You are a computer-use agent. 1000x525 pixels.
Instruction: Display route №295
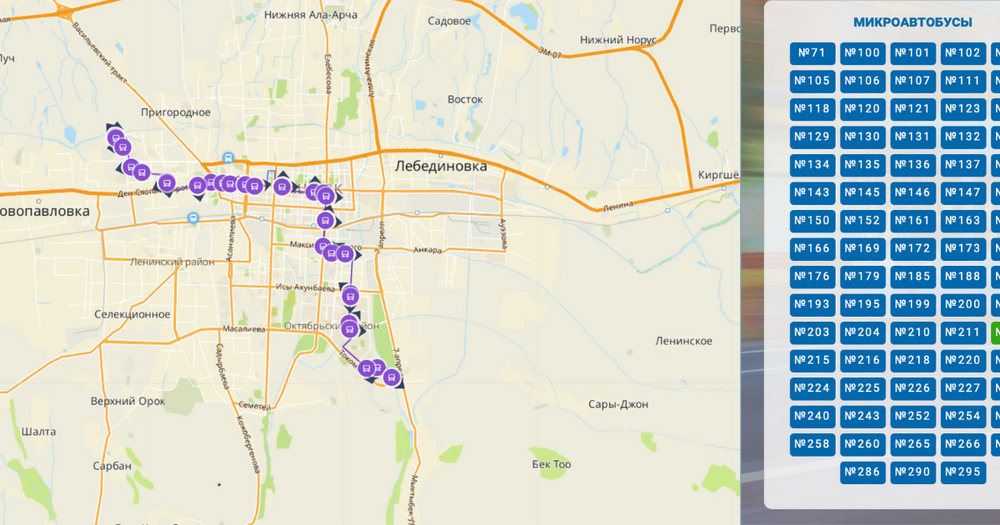(962, 472)
